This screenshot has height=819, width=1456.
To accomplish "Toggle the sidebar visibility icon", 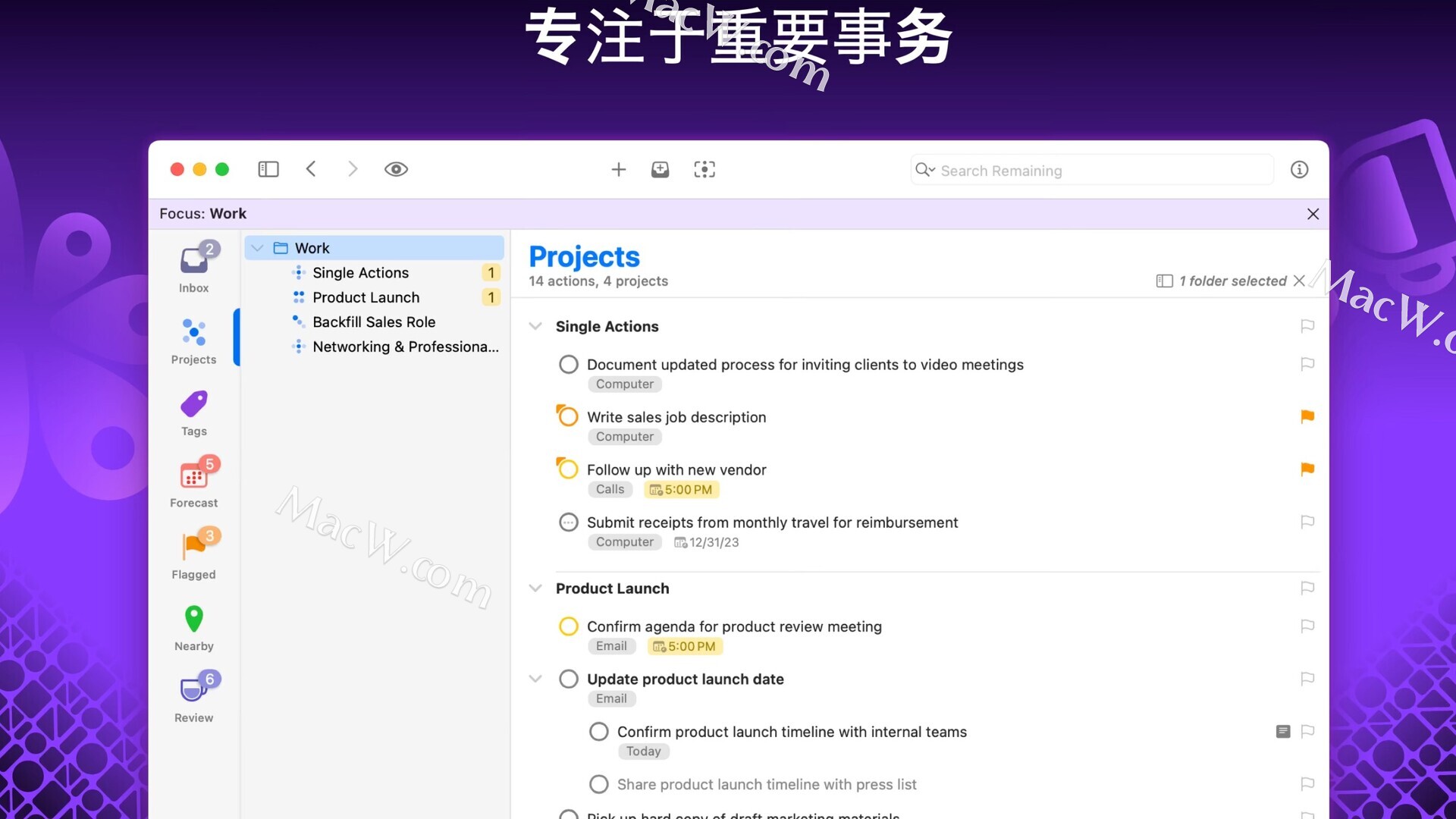I will tap(268, 169).
